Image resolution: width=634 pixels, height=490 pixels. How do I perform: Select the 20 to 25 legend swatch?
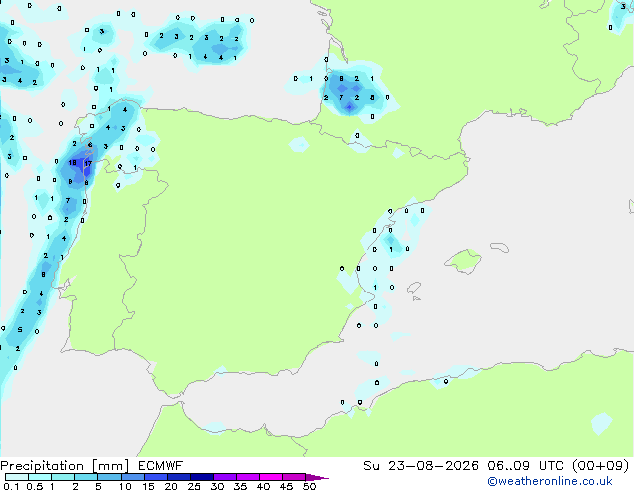[x=178, y=477]
